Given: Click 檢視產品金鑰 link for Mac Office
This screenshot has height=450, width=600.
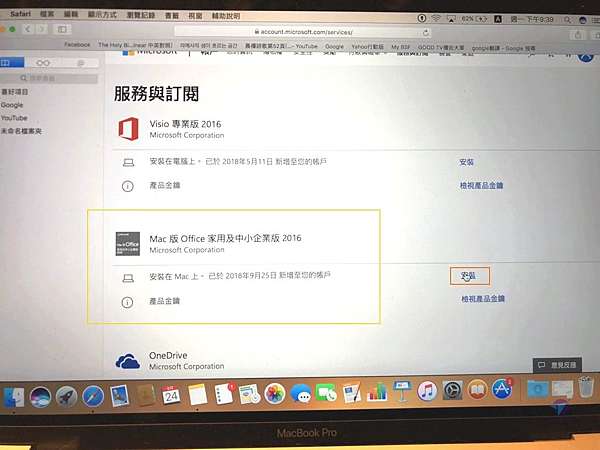Looking at the screenshot, I should [x=483, y=298].
